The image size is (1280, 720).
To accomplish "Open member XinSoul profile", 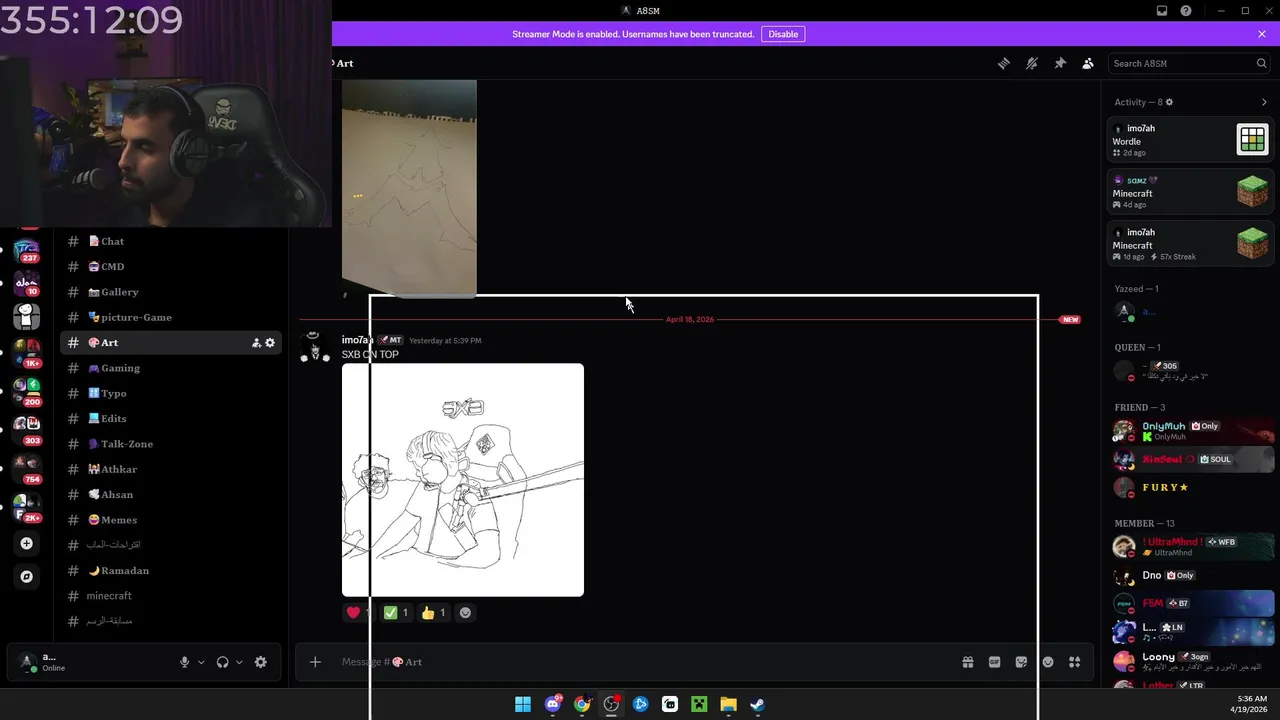I will [x=1193, y=459].
